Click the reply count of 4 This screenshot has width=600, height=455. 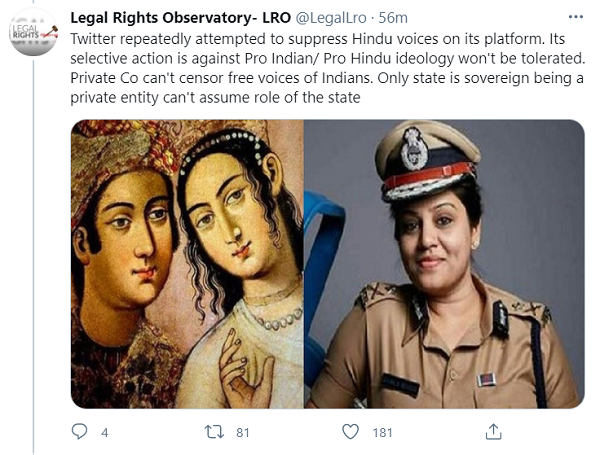[104, 432]
